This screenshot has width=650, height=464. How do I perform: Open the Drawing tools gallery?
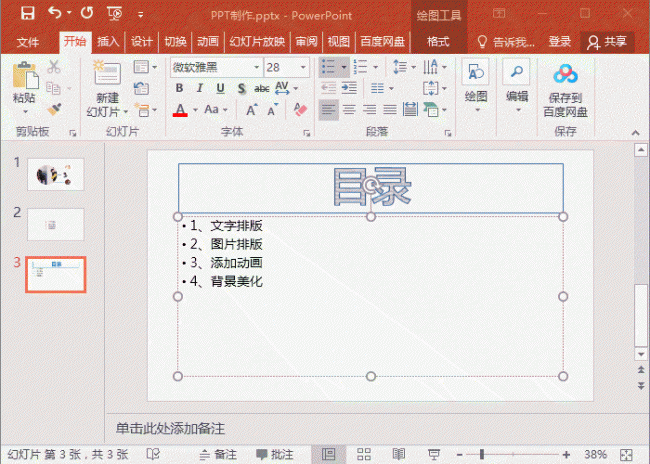[475, 86]
